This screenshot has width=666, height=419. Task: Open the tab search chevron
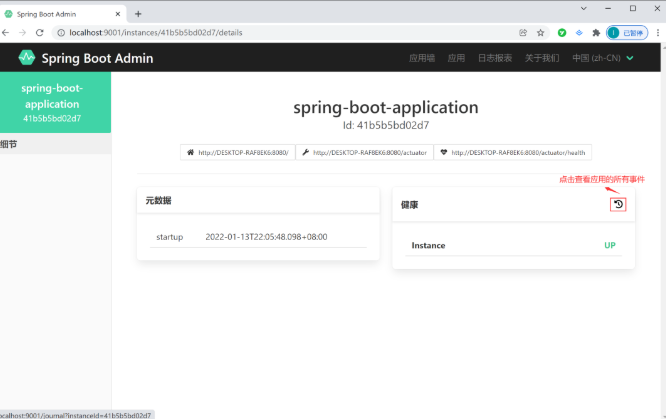[584, 8]
